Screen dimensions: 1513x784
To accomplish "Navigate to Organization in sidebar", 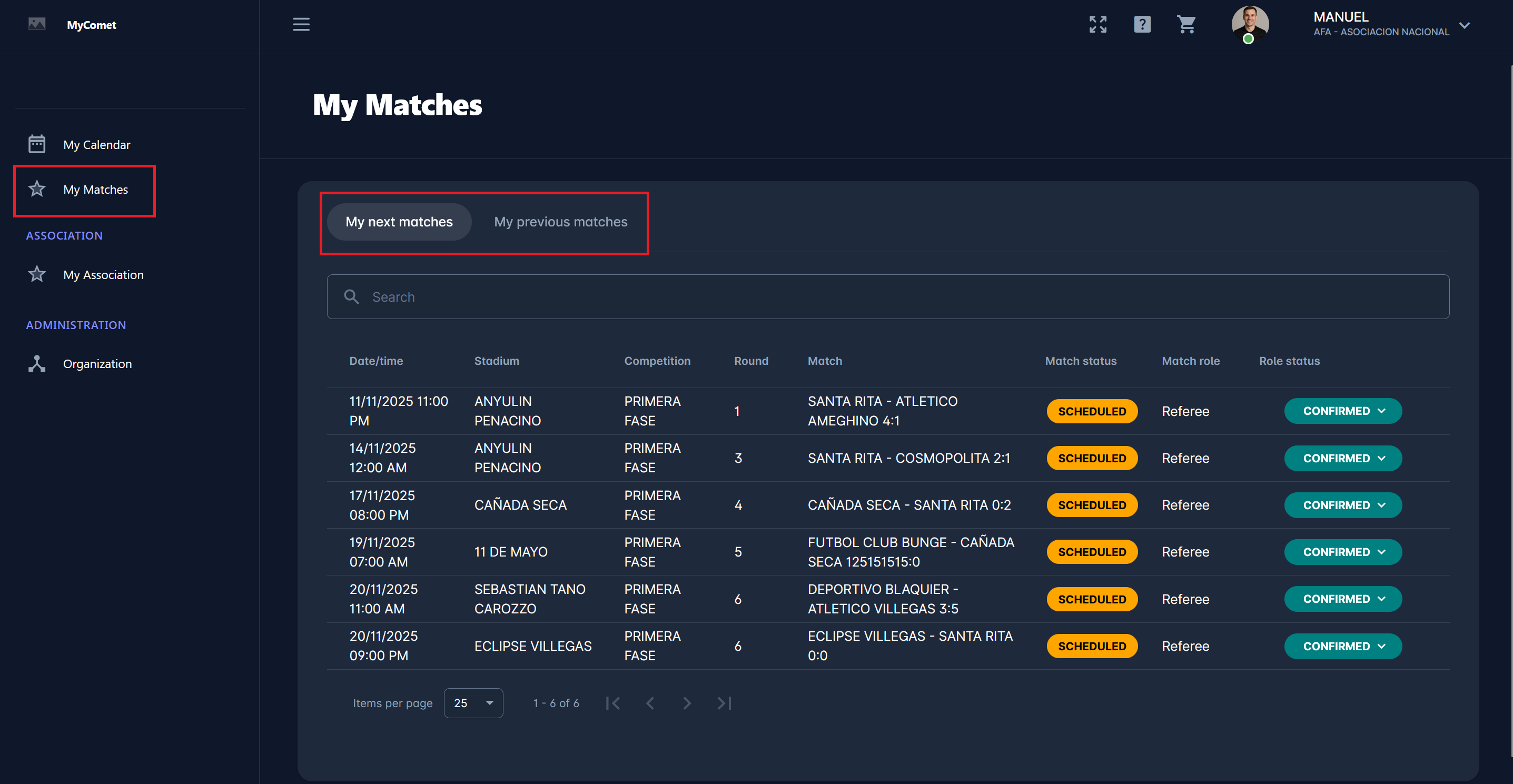I will (x=97, y=363).
